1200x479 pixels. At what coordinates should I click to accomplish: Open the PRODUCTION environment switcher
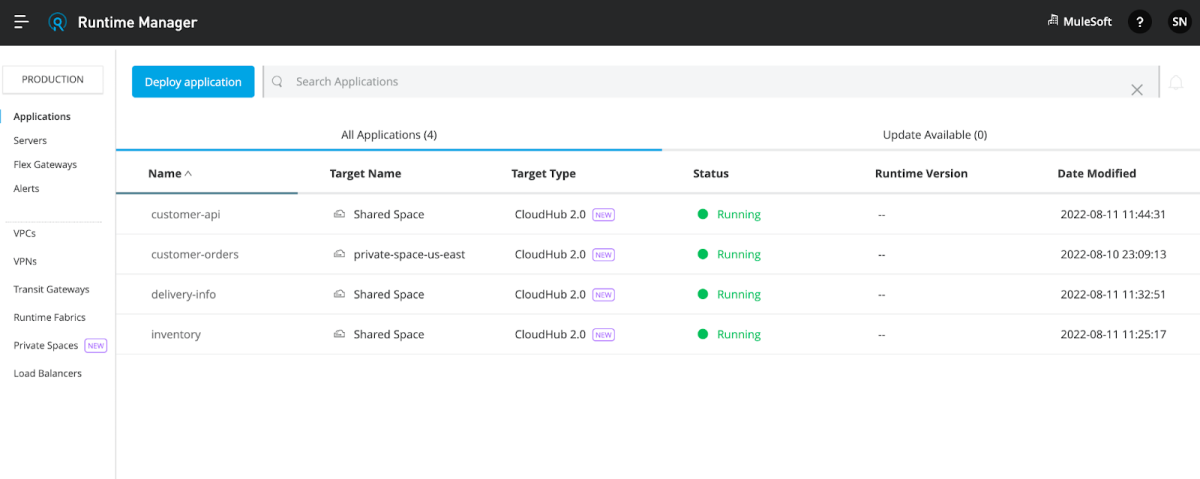[x=53, y=79]
